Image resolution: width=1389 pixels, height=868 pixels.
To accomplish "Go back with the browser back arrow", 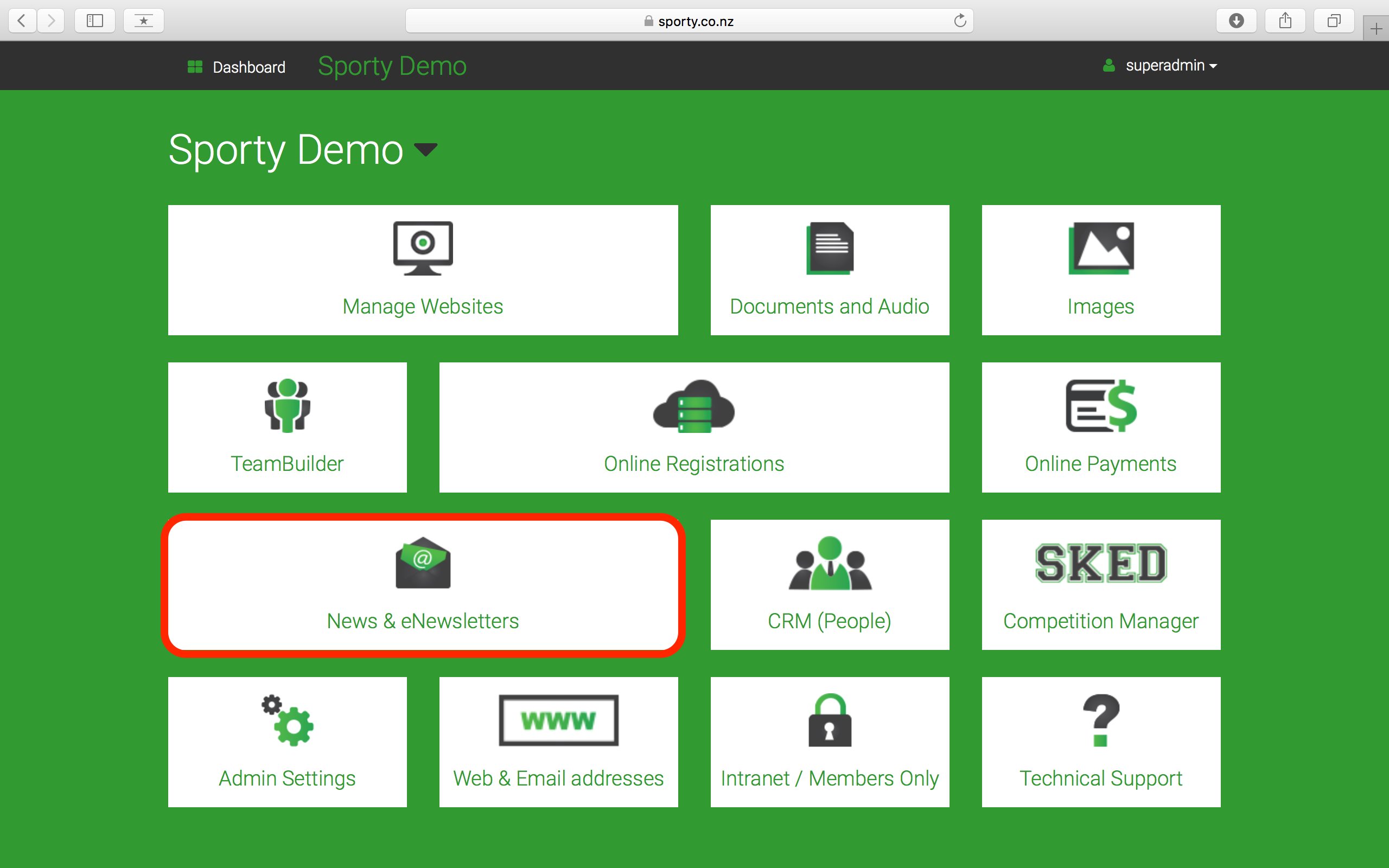I will [22, 21].
